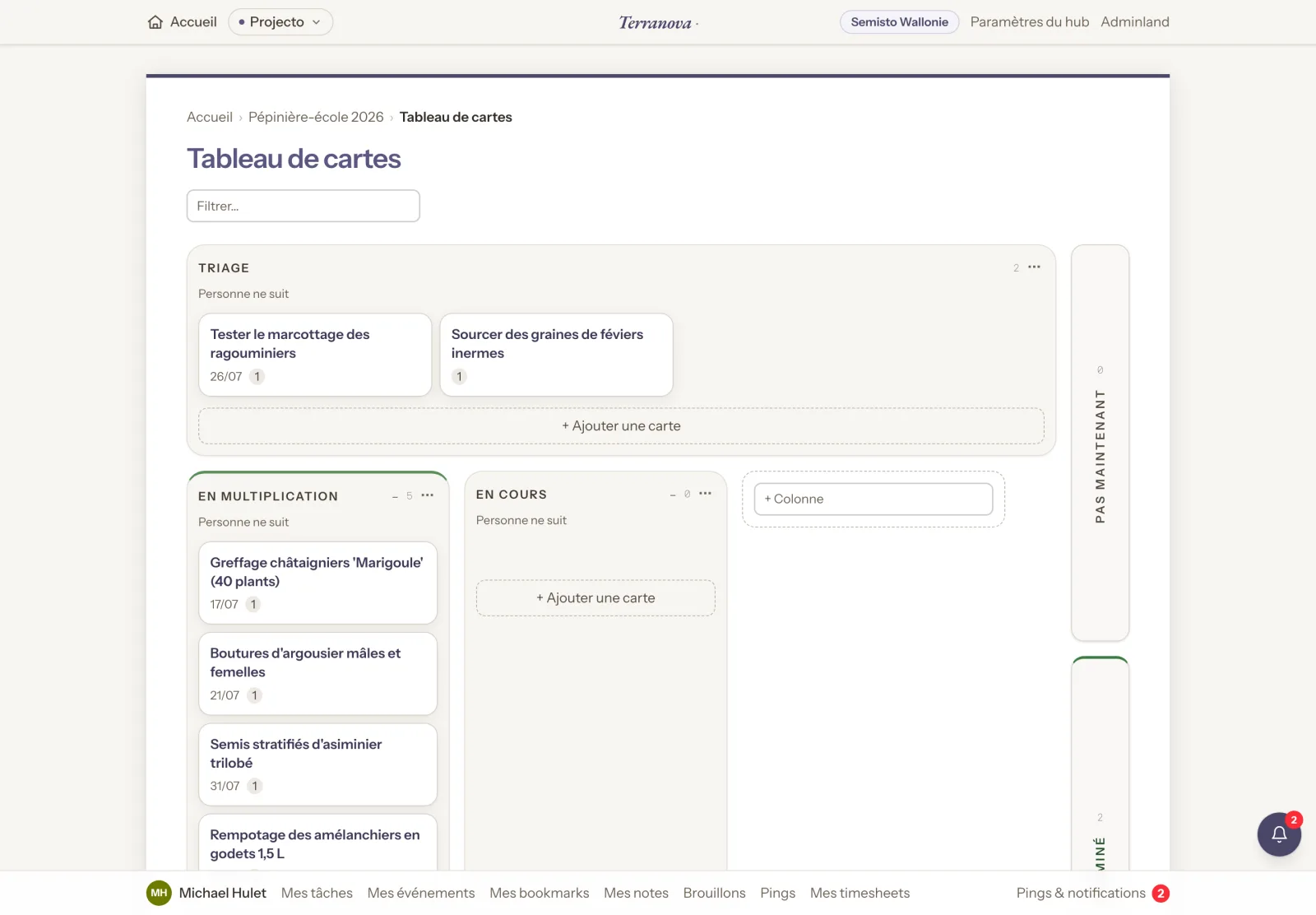The image size is (1316, 915).
Task: Open Brouillons
Action: (715, 893)
